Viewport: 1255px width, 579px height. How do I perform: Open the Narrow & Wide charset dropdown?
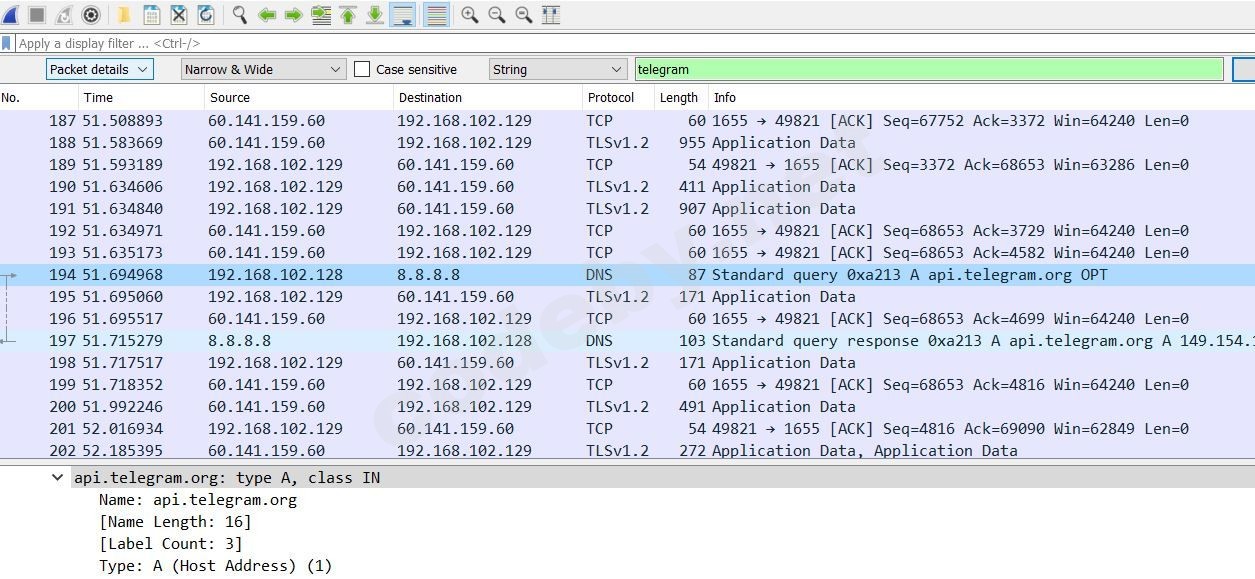[263, 69]
